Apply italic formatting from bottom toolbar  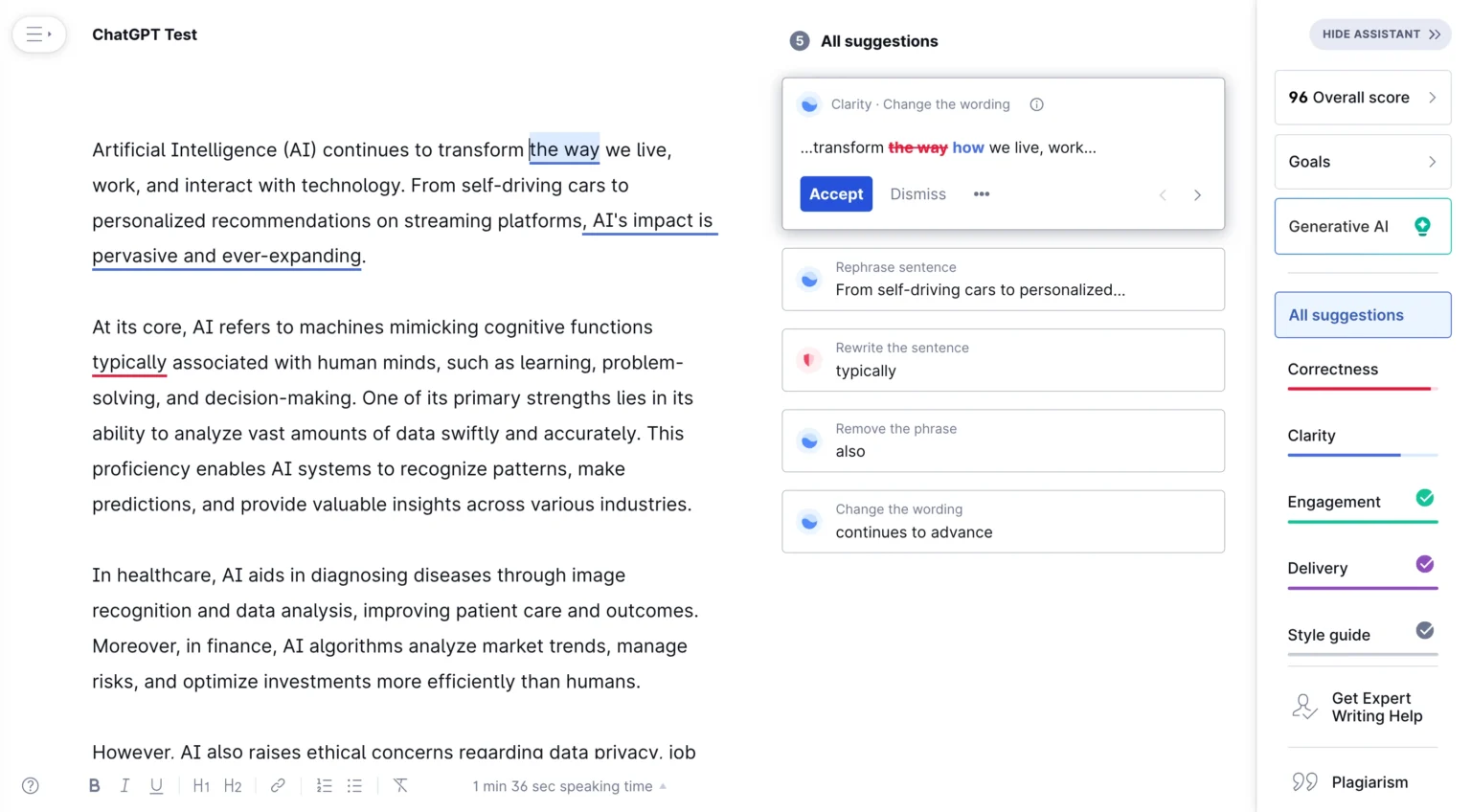tap(124, 786)
